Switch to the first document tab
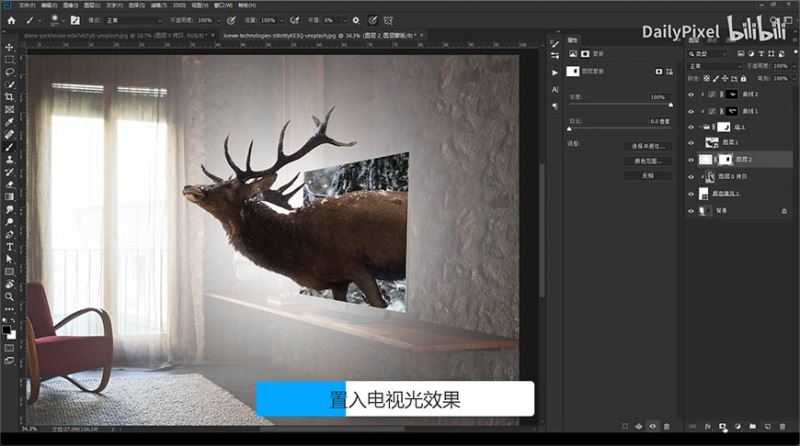 tap(60, 34)
